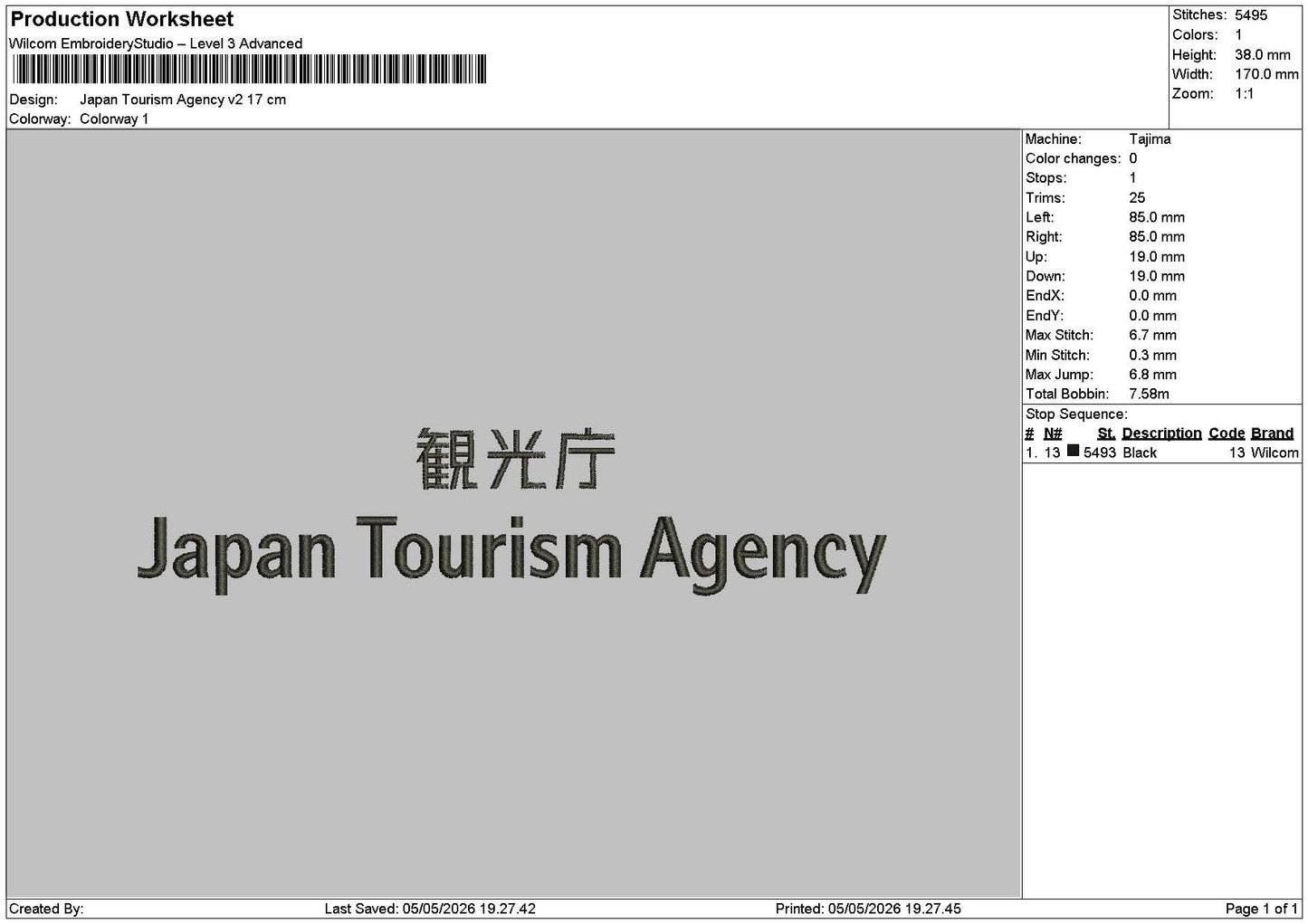
Task: Click the Max Stitch value 6.7 mm
Action: click(1153, 335)
